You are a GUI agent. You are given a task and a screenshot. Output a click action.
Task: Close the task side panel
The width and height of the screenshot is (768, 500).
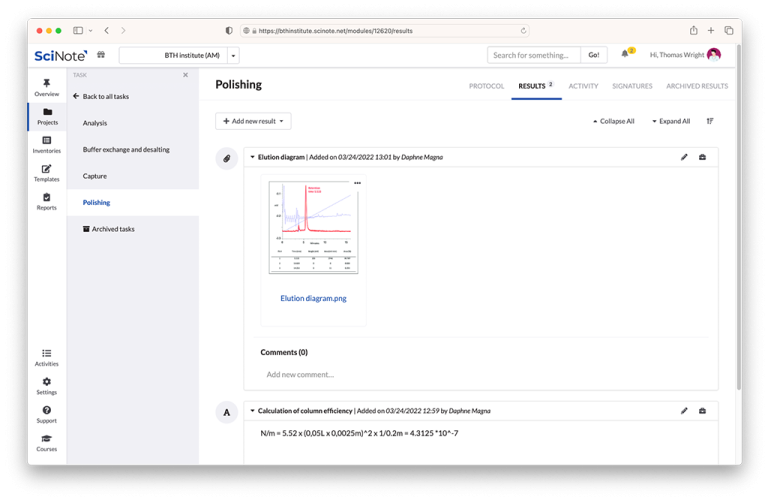point(185,75)
